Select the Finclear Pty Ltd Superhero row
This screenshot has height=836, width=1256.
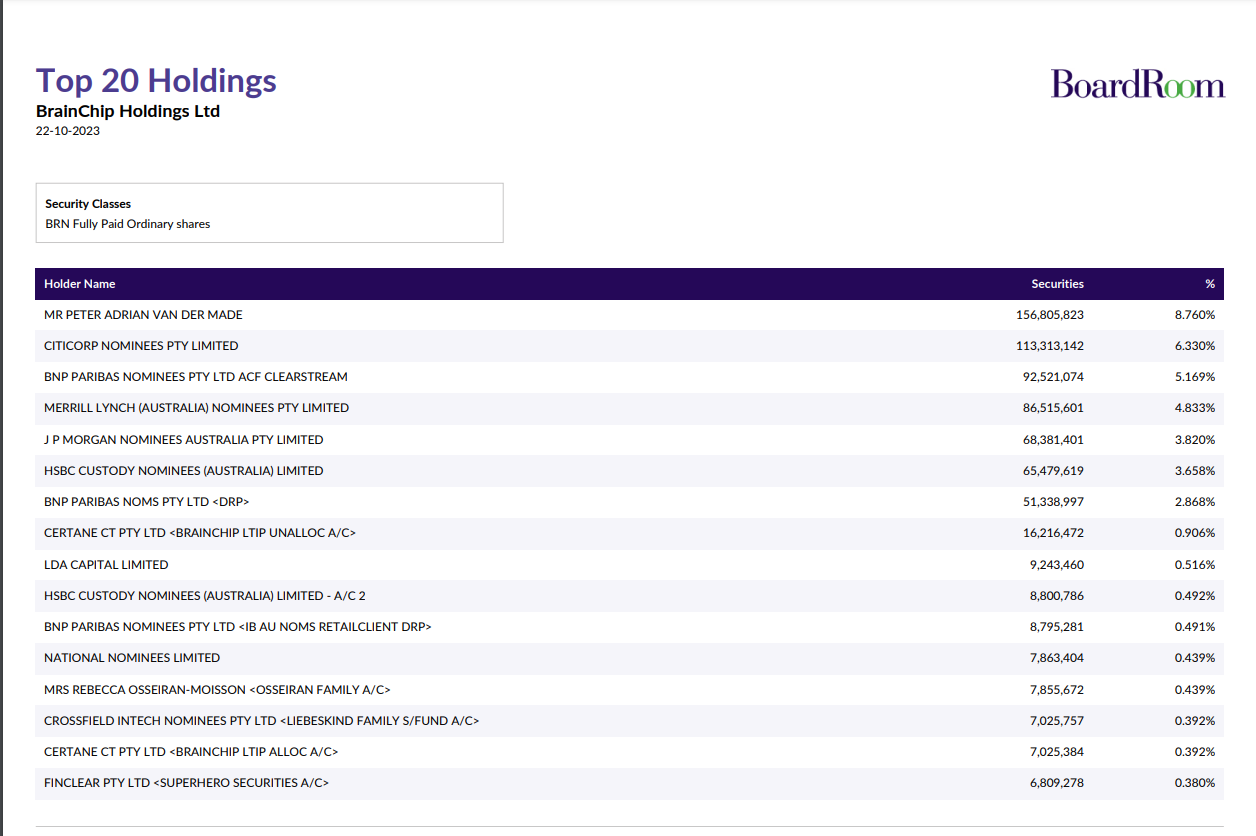pyautogui.click(x=186, y=783)
